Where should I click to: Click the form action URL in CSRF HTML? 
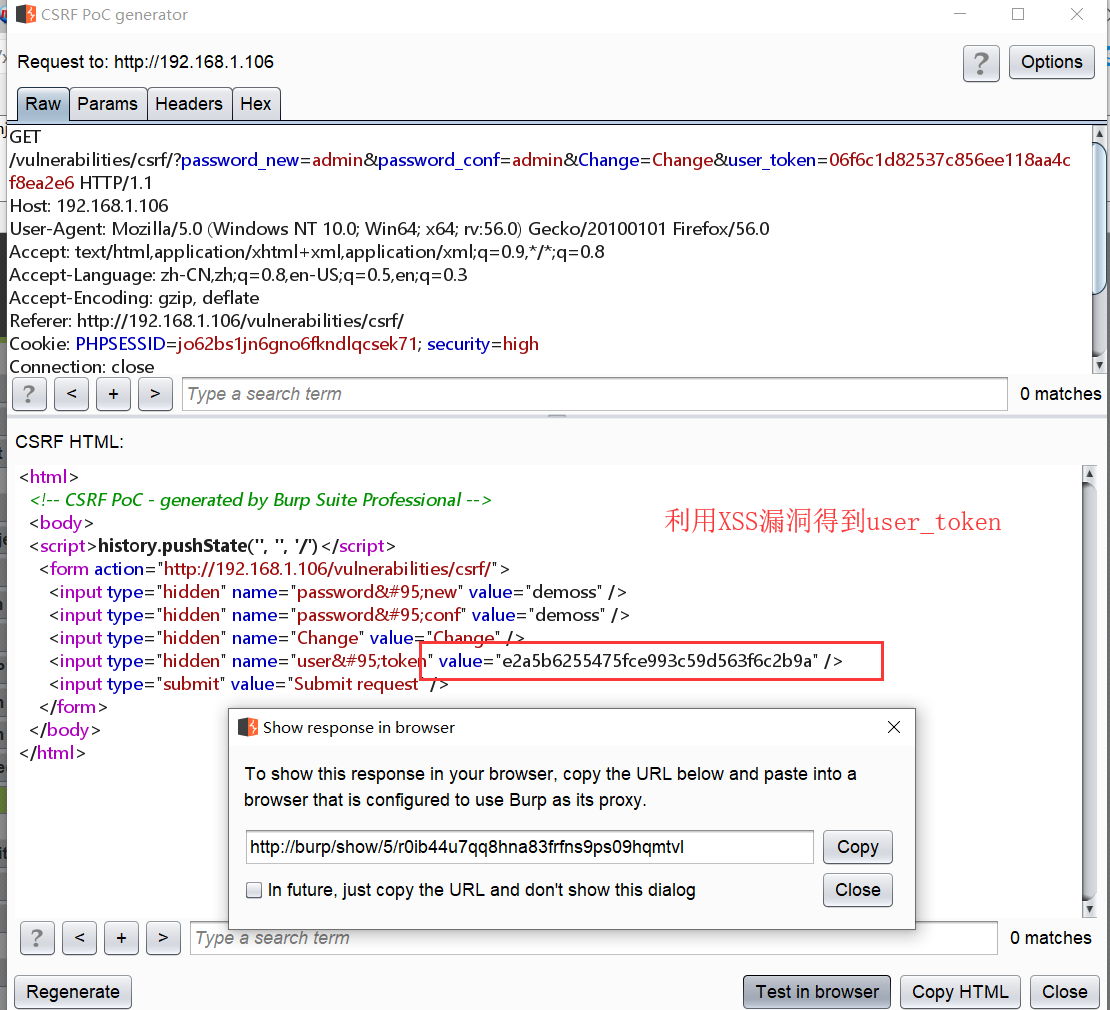(x=328, y=569)
